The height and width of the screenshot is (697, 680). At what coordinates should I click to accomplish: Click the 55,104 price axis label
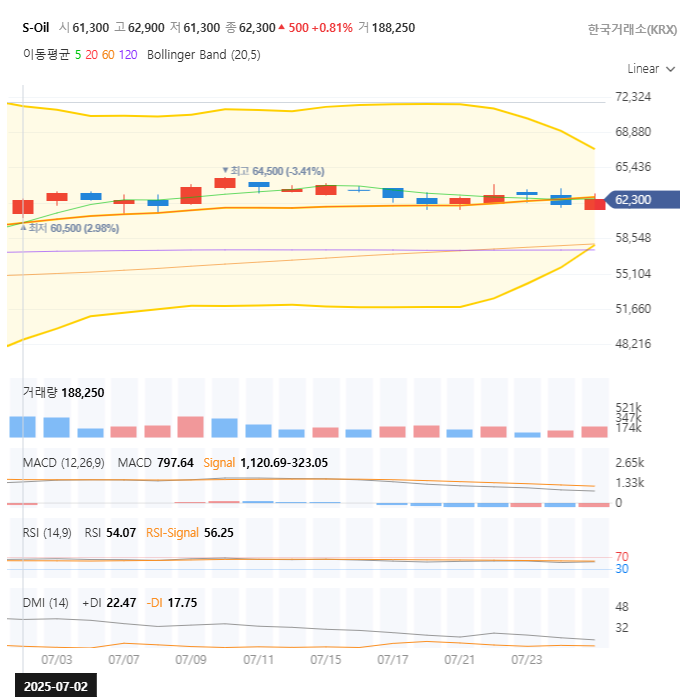pyautogui.click(x=633, y=273)
